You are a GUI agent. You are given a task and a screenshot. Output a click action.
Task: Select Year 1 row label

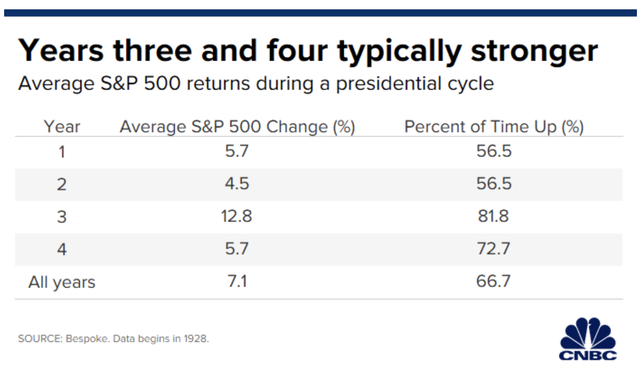coord(62,152)
